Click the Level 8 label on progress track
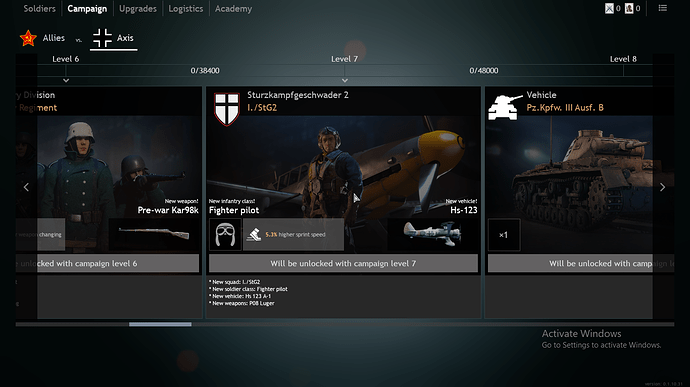The width and height of the screenshot is (690, 387). (x=623, y=59)
